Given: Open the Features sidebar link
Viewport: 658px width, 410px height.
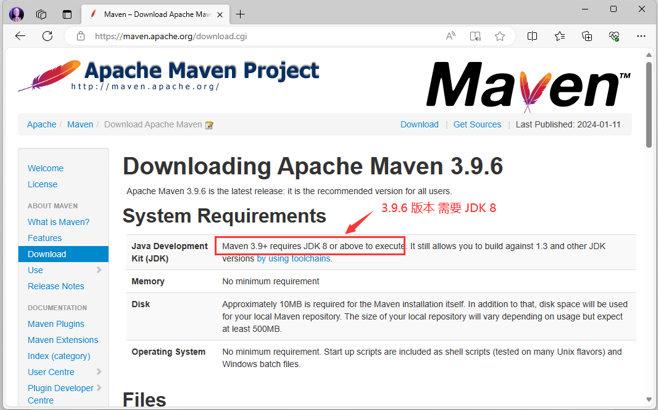Looking at the screenshot, I should point(44,238).
